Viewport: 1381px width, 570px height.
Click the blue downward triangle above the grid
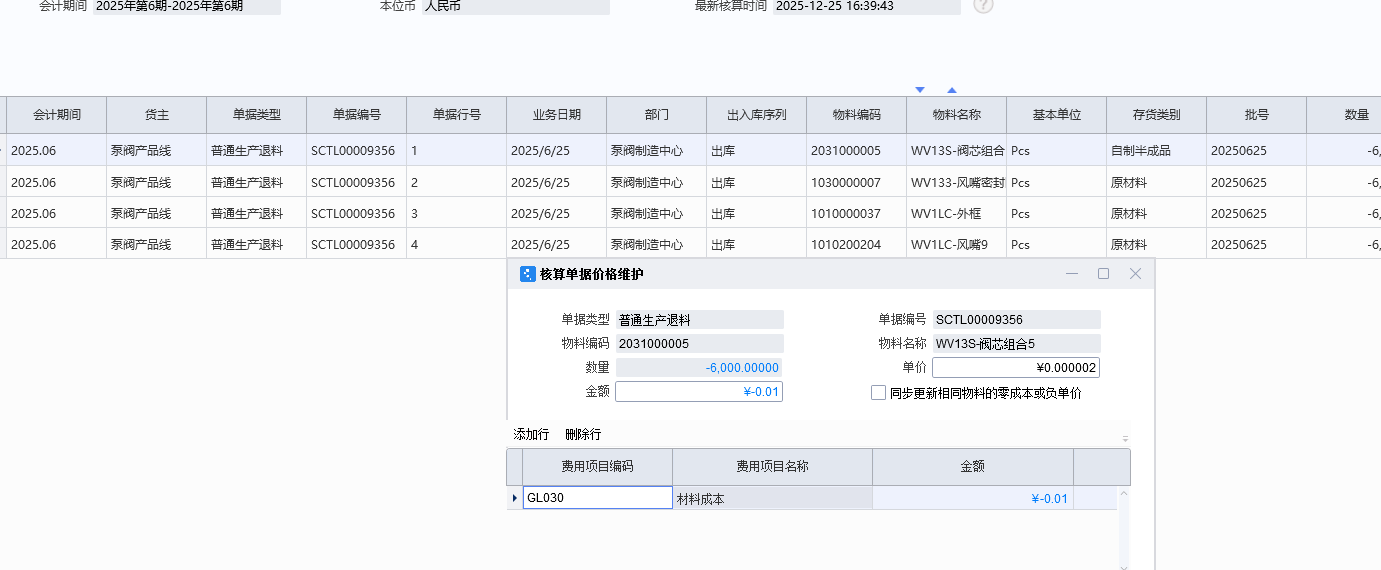click(x=920, y=90)
